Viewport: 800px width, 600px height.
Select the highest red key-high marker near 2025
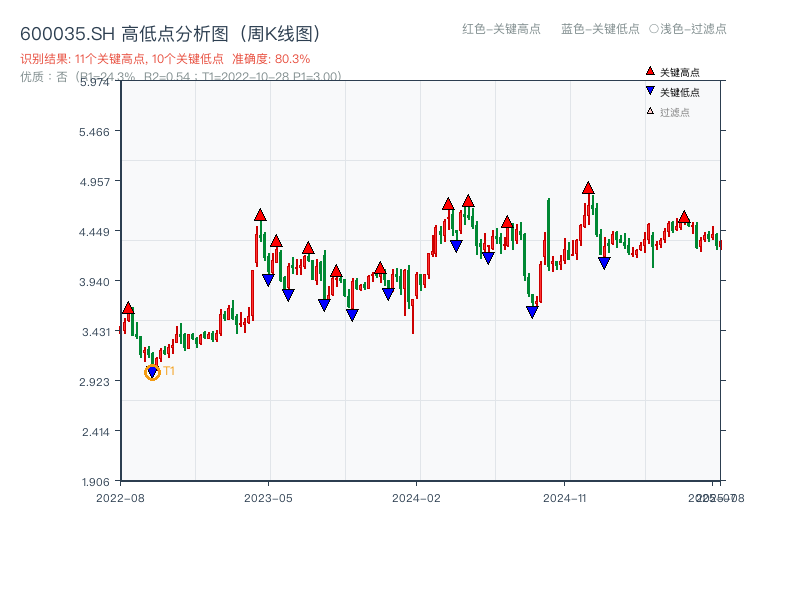(588, 186)
